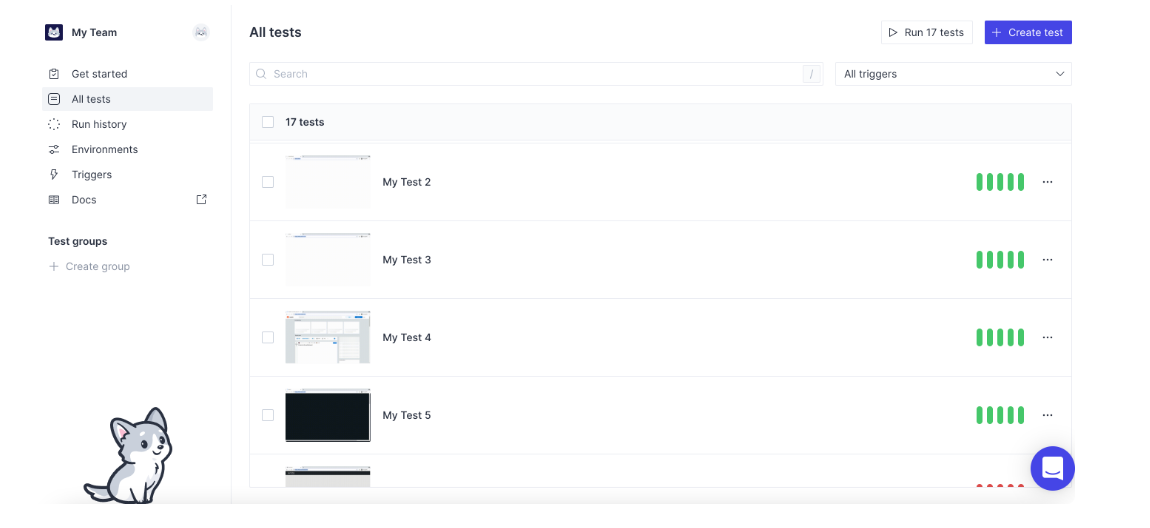Image resolution: width=1150 pixels, height=528 pixels.
Task: Select all 17 tests checkbox
Action: pyautogui.click(x=268, y=122)
